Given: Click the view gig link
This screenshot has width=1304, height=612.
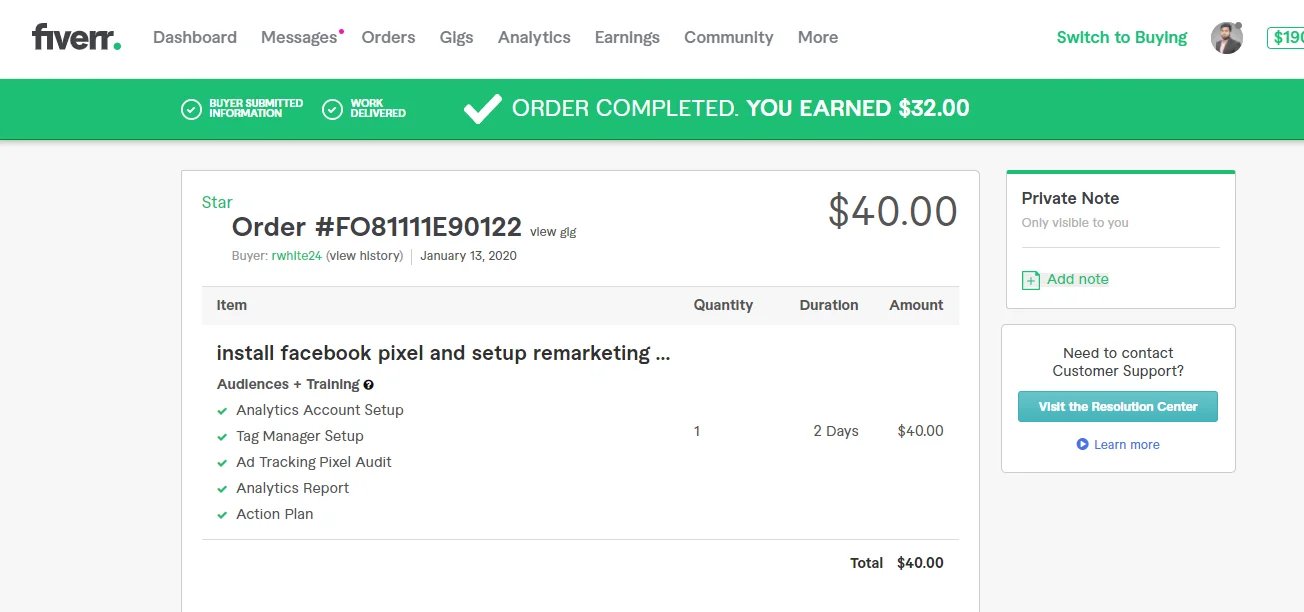Looking at the screenshot, I should click(x=553, y=232).
